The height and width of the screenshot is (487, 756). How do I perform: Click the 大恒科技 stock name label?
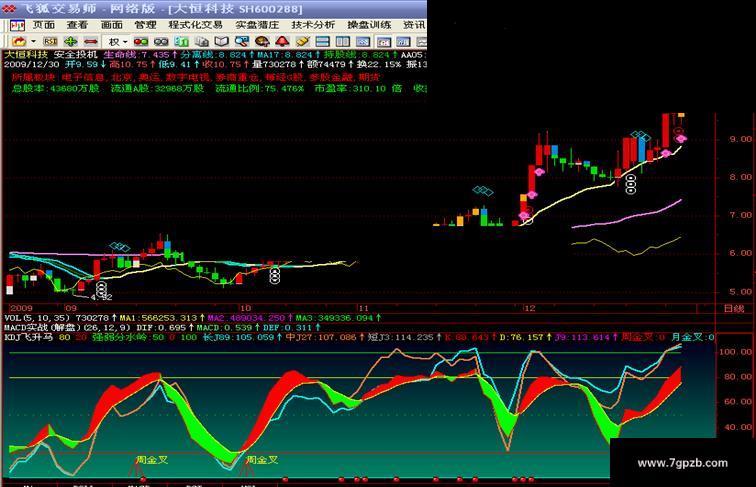(x=26, y=54)
